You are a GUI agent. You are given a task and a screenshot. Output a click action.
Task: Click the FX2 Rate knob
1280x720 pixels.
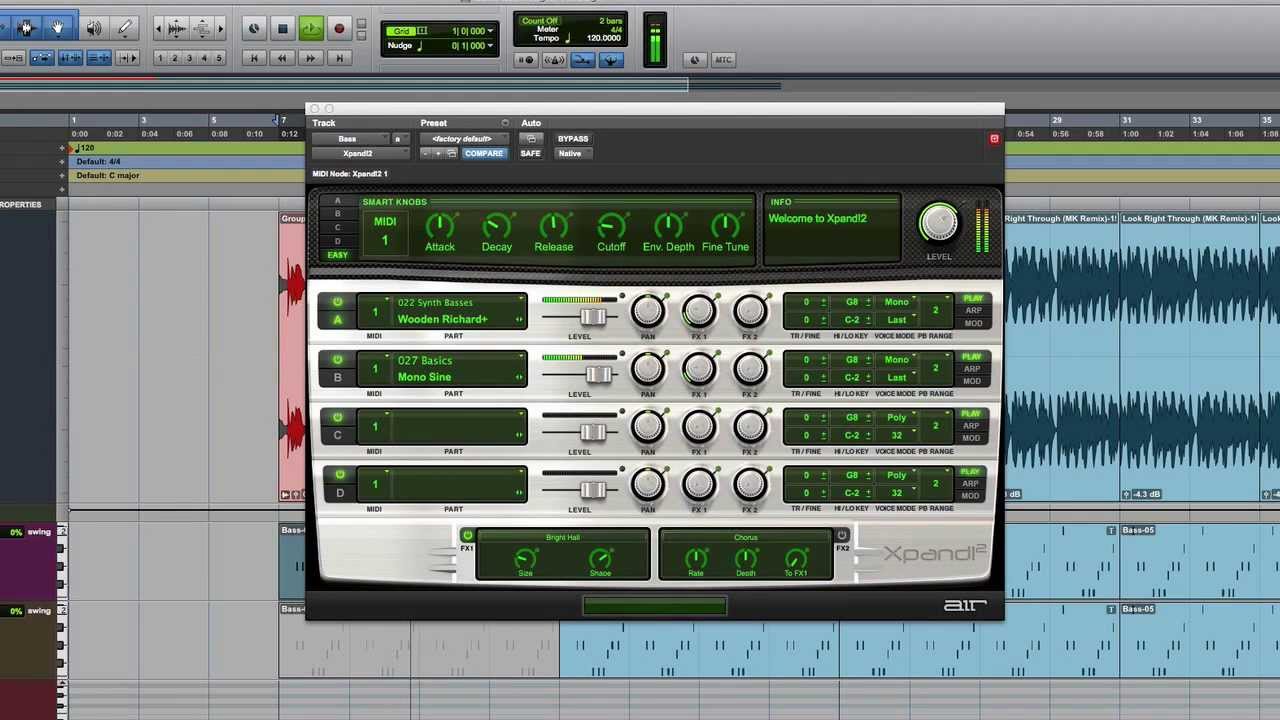coord(695,557)
